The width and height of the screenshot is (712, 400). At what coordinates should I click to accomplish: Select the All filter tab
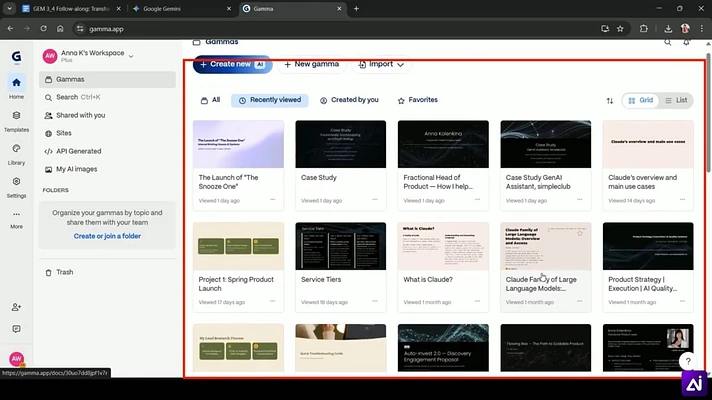[x=210, y=100]
